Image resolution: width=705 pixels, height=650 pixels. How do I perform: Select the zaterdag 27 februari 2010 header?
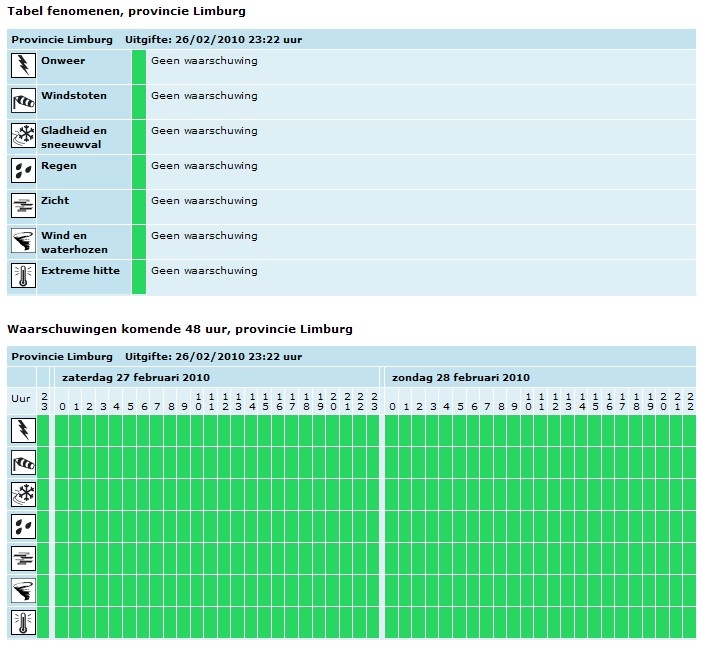(x=136, y=378)
